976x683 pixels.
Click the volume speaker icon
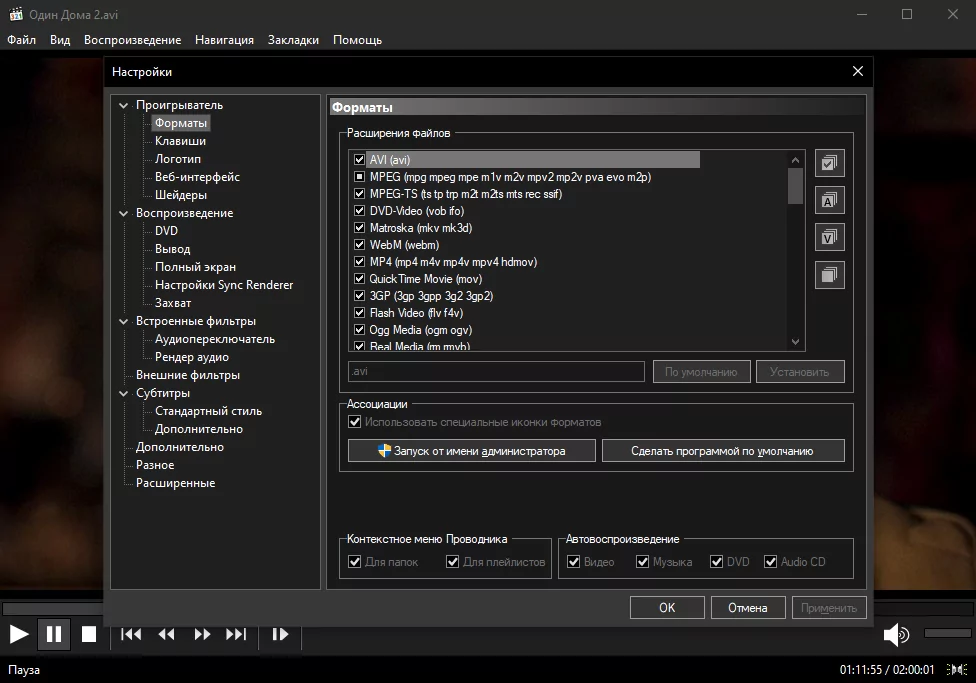(895, 634)
